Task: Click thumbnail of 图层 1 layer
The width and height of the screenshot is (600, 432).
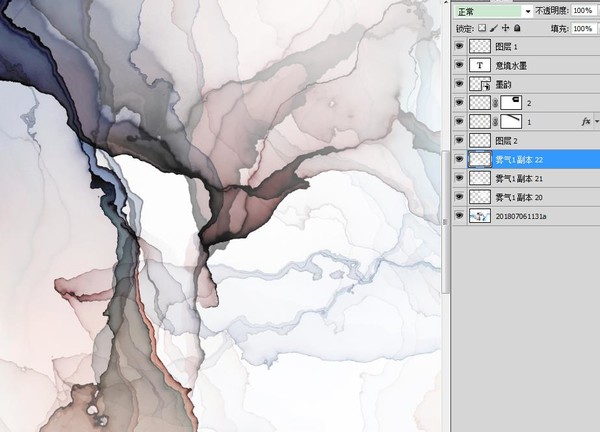Action: click(480, 47)
